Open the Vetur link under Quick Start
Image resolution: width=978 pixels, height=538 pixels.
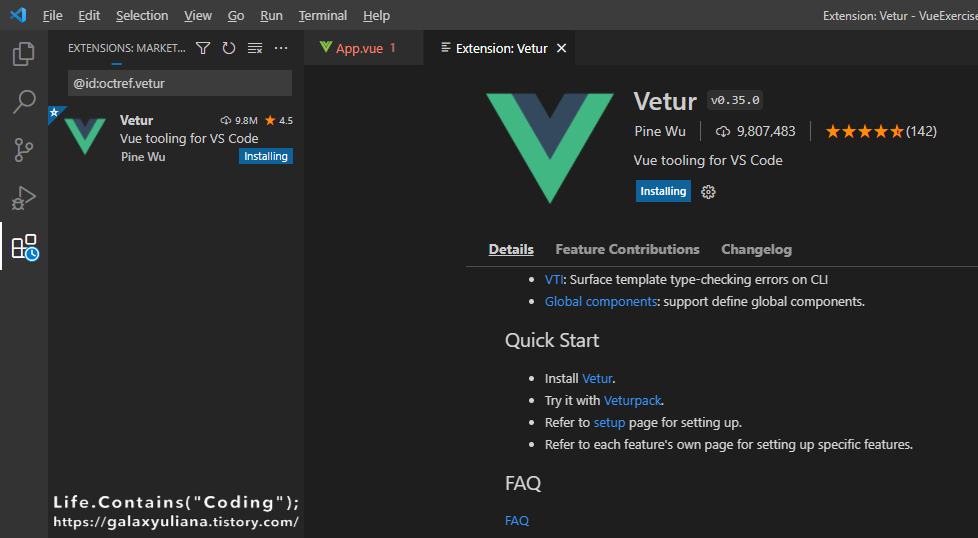click(x=597, y=378)
